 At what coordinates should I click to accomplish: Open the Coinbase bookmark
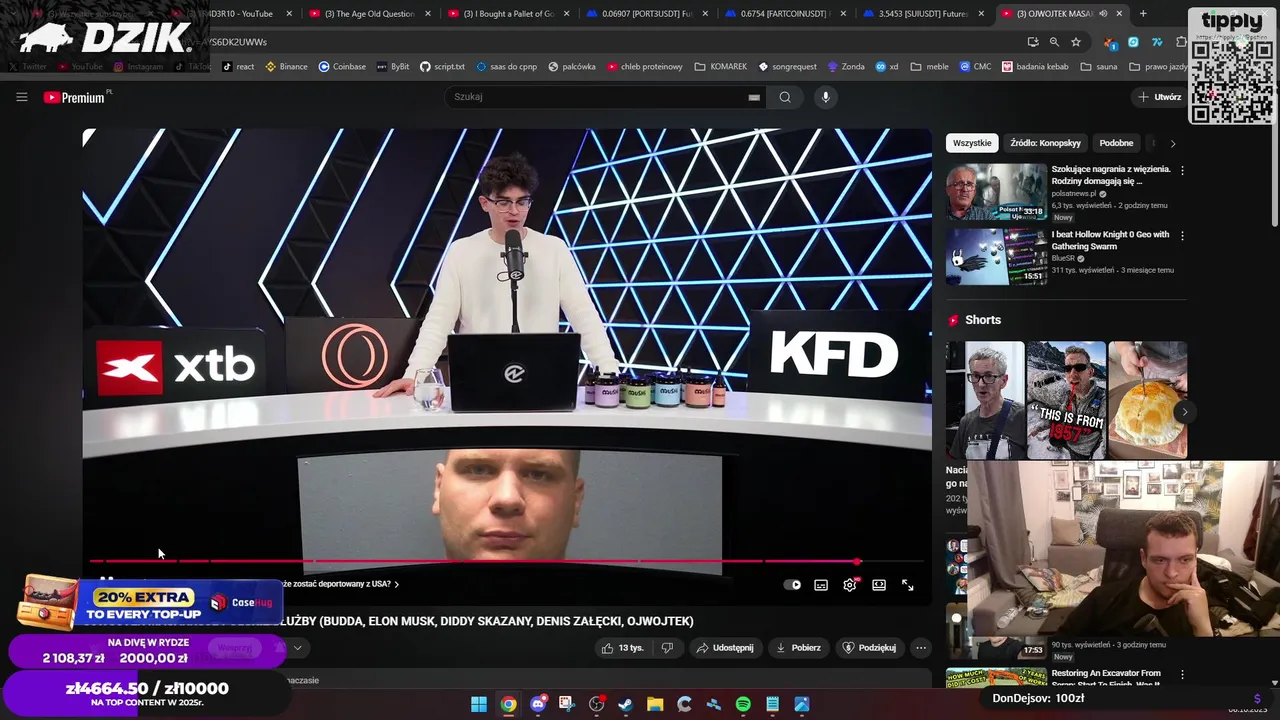click(x=342, y=67)
